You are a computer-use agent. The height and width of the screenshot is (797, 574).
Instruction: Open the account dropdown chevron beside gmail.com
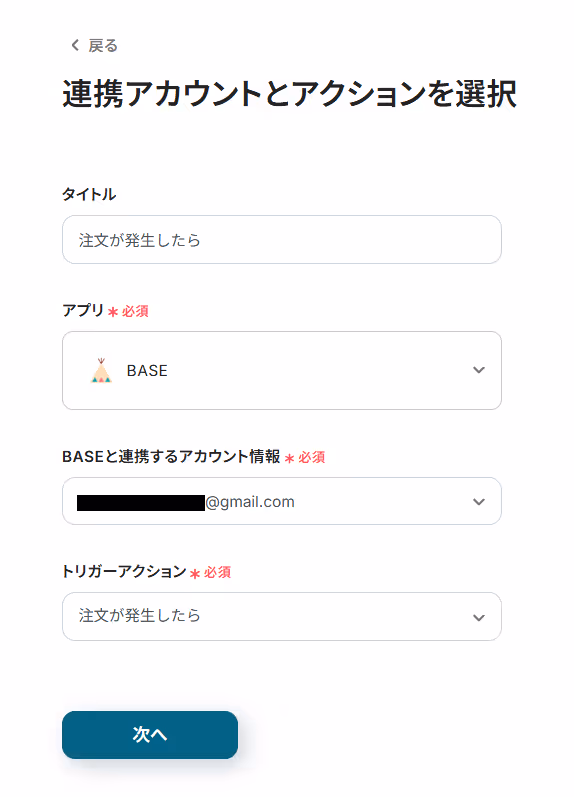(478, 502)
